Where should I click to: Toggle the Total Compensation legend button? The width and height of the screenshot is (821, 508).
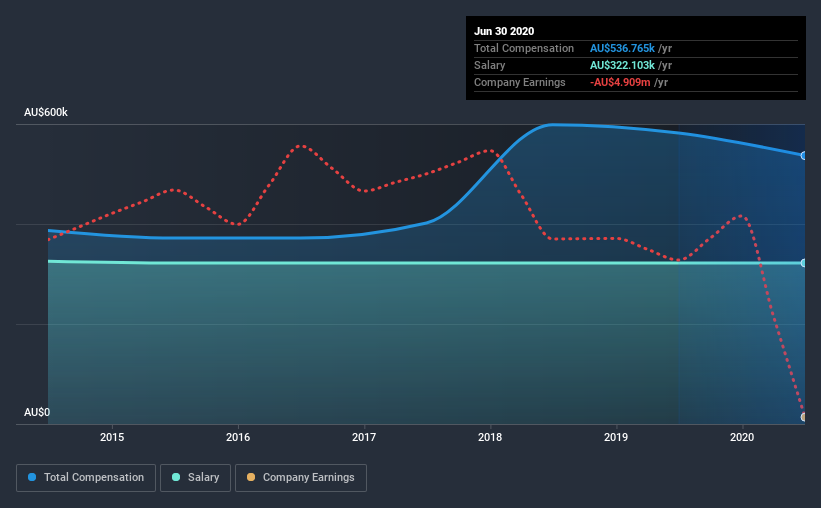coord(86,478)
